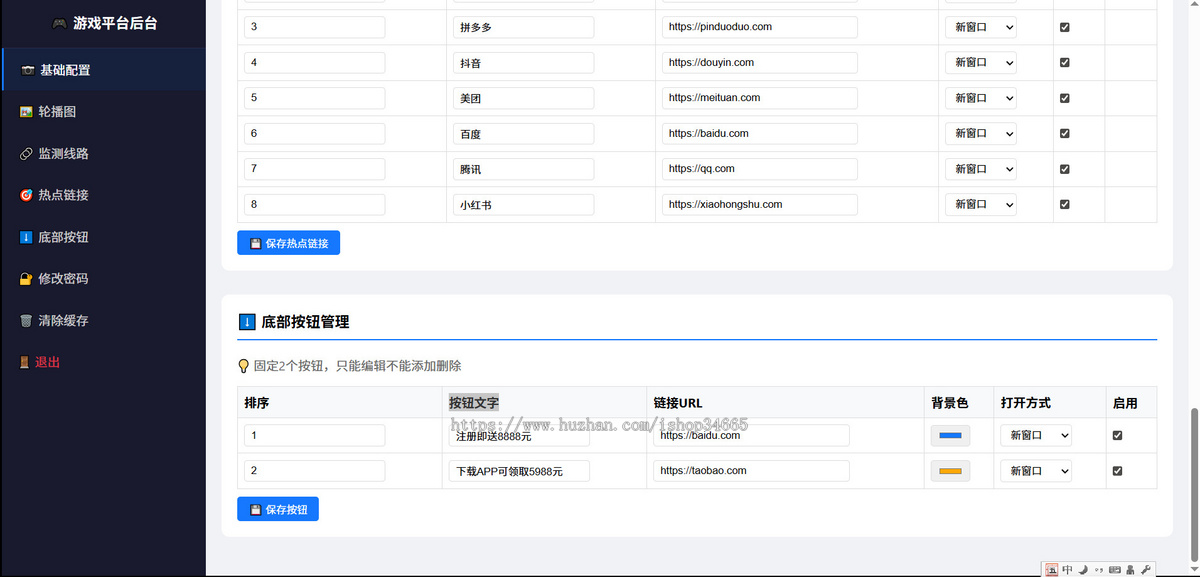This screenshot has height=577, width=1200.
Task: Open 基础配置 in the sidebar
Action: tap(103, 70)
